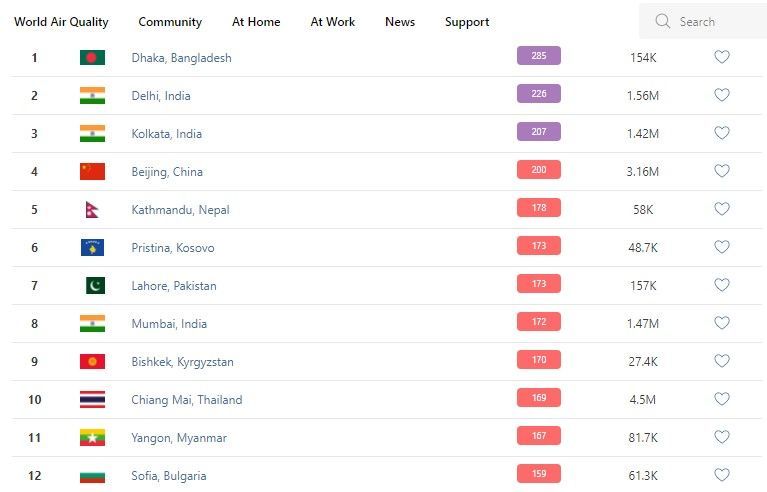Click the Kyrgyzstan flag icon
Viewport: 767px width, 492px height.
92,361
